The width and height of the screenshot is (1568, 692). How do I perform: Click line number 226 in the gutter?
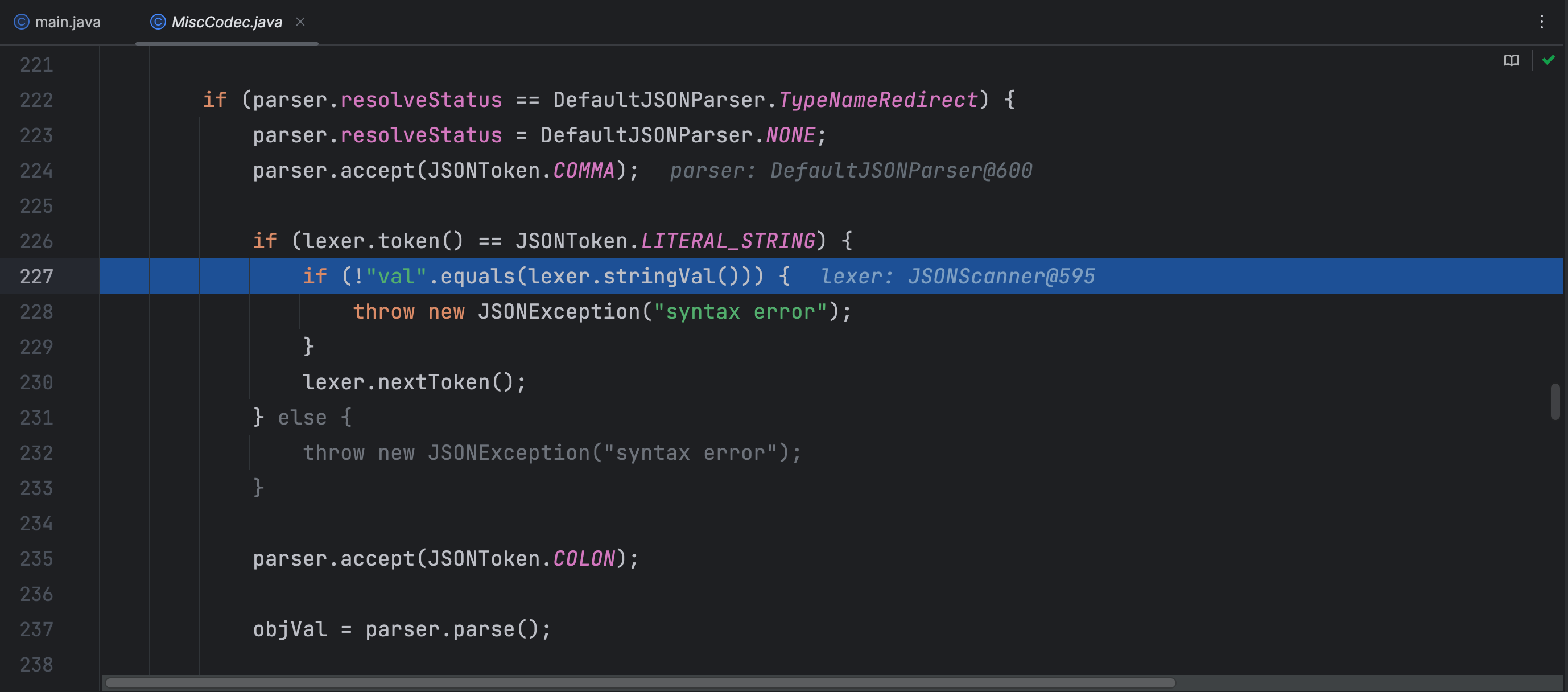[36, 241]
